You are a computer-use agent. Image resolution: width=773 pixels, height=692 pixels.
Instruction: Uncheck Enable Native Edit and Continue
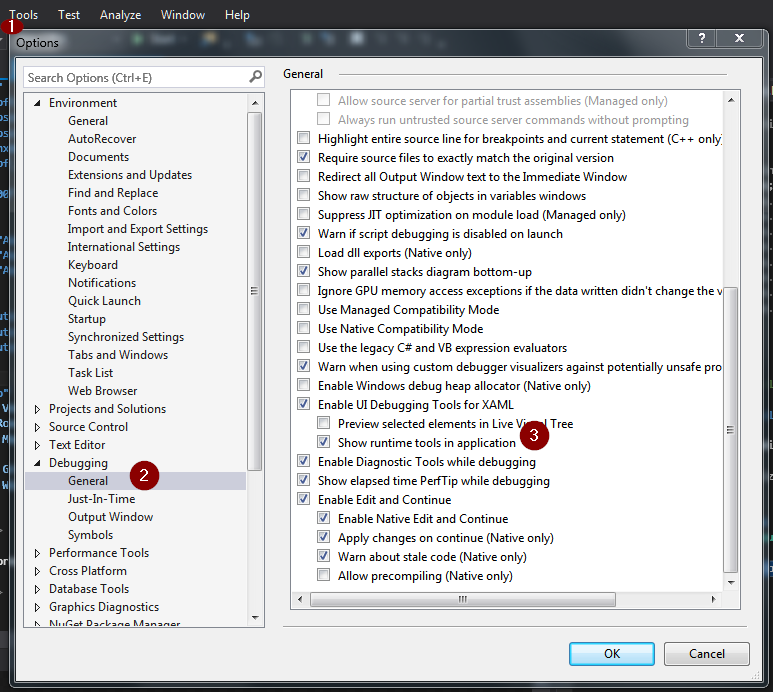pyautogui.click(x=323, y=518)
